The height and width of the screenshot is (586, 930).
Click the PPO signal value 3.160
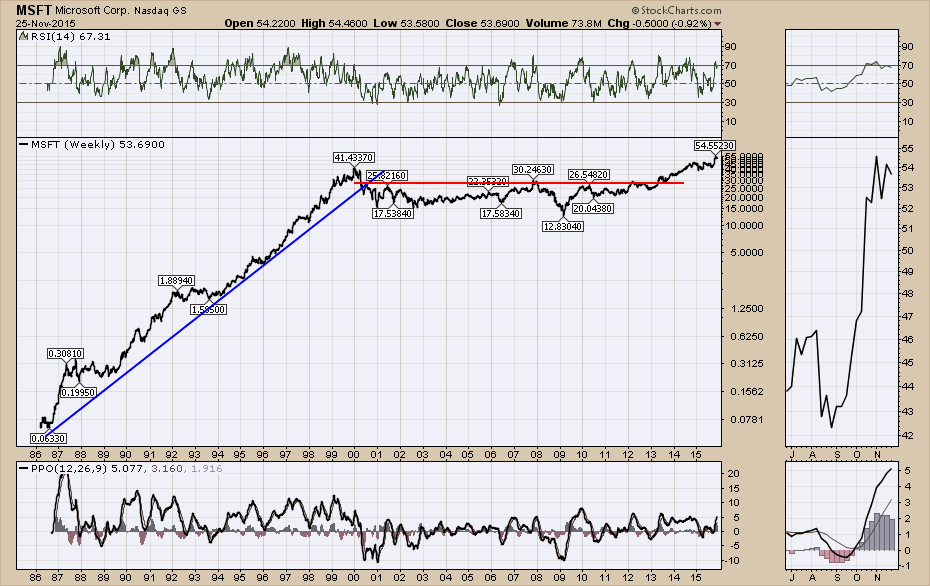click(x=166, y=469)
